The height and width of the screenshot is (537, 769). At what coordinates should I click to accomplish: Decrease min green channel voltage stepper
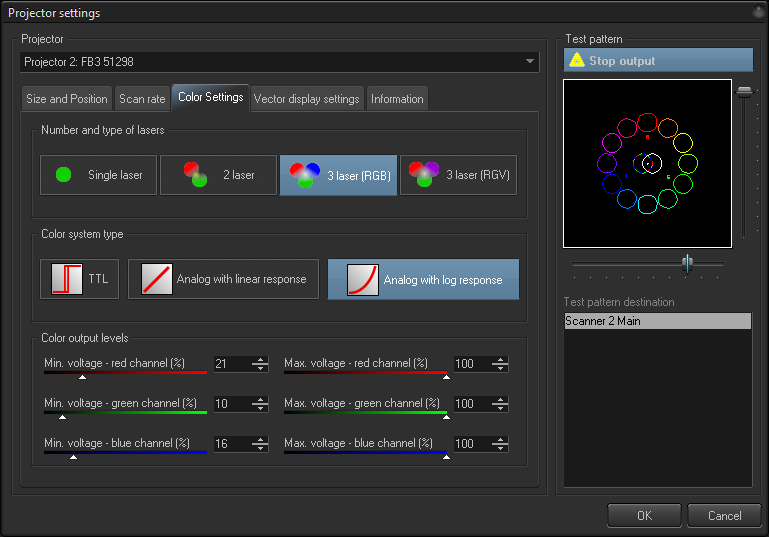point(260,408)
